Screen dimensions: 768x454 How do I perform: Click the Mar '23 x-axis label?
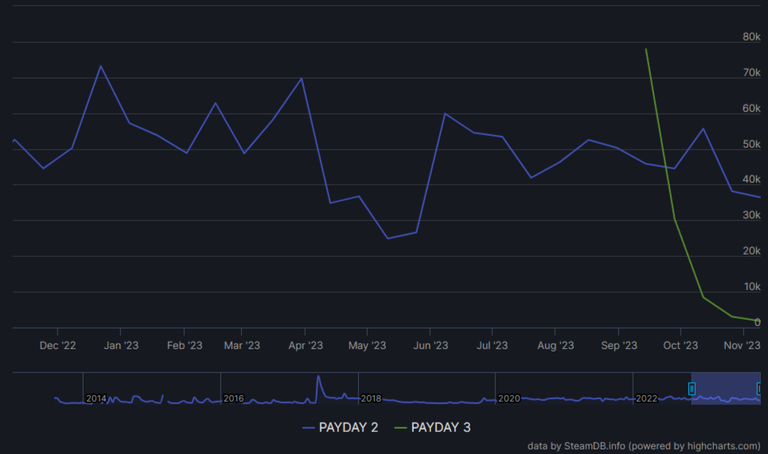[x=241, y=345]
